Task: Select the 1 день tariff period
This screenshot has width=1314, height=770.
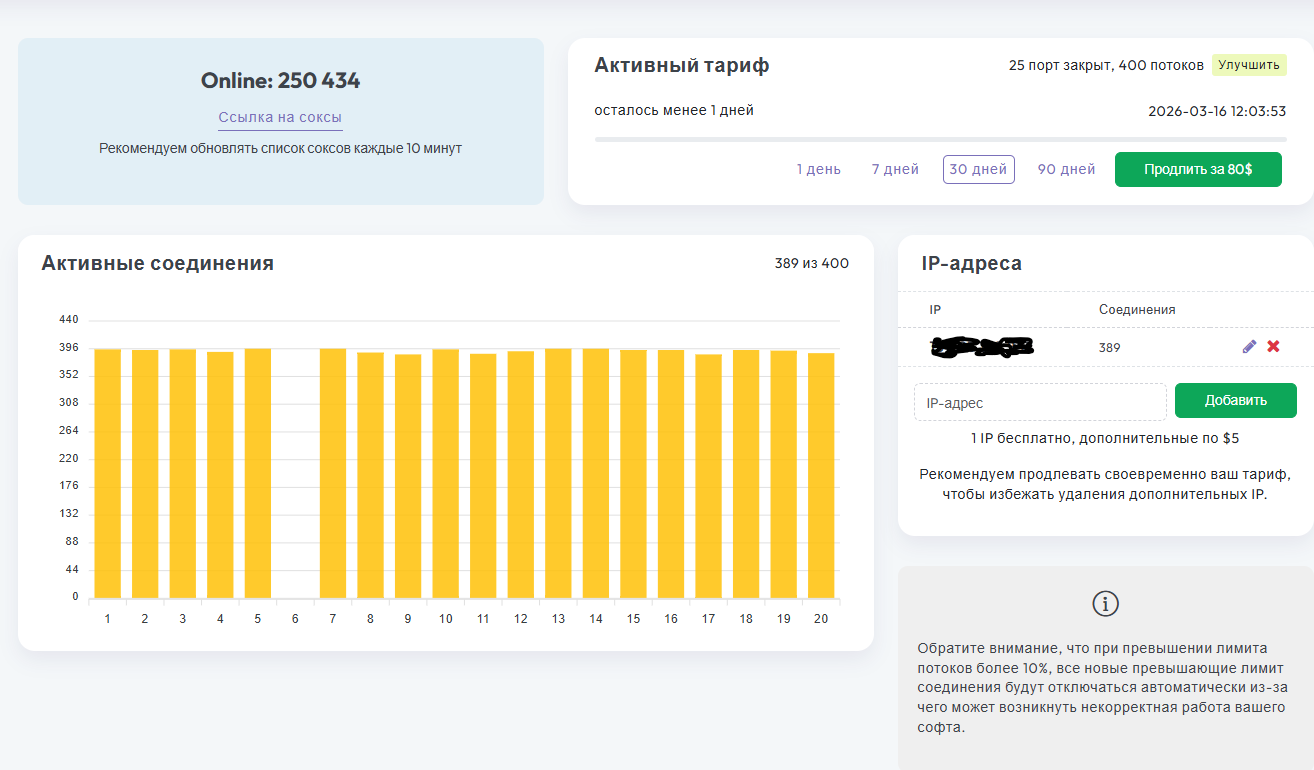Action: point(818,170)
